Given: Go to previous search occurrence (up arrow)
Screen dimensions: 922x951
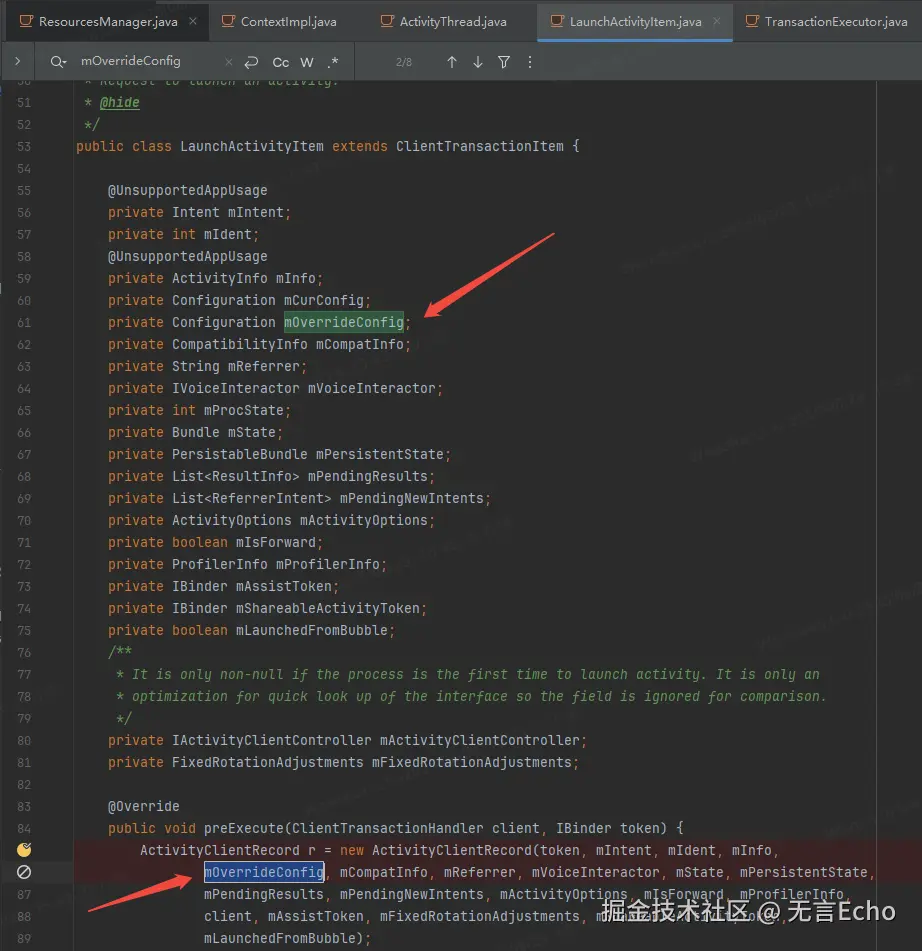Looking at the screenshot, I should pos(452,62).
